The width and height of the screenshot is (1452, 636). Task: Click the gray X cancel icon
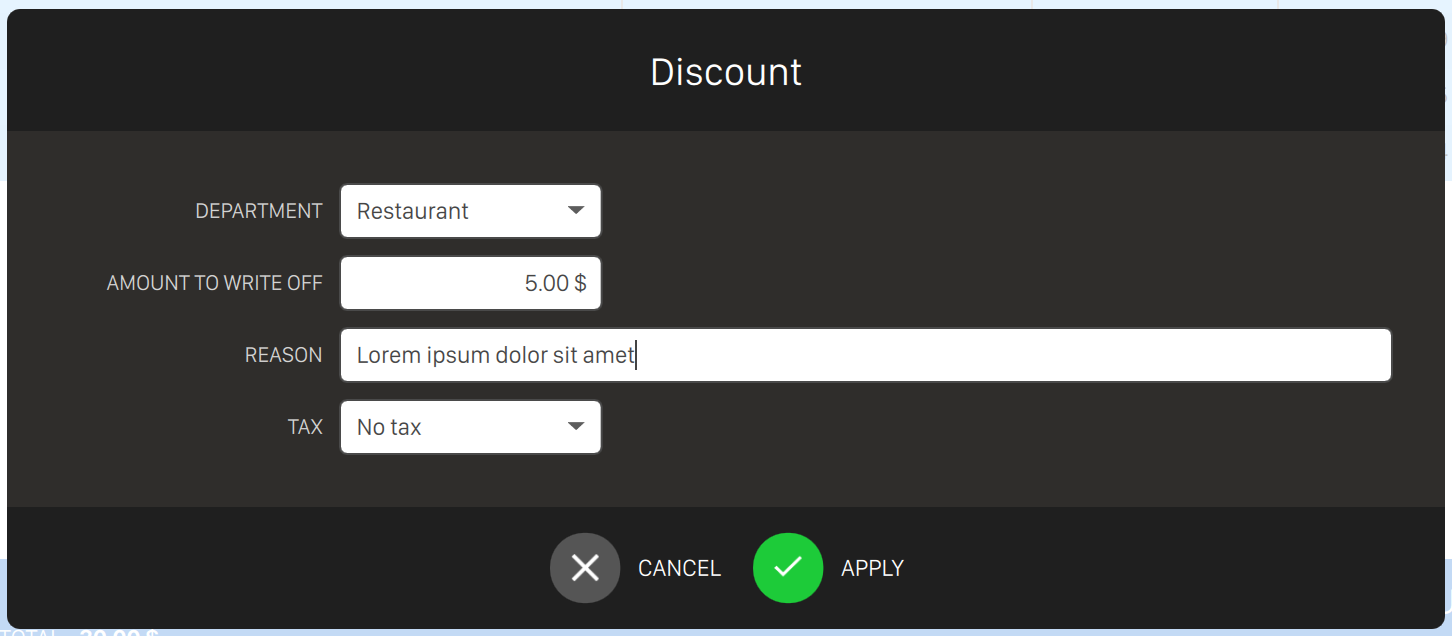[x=585, y=568]
